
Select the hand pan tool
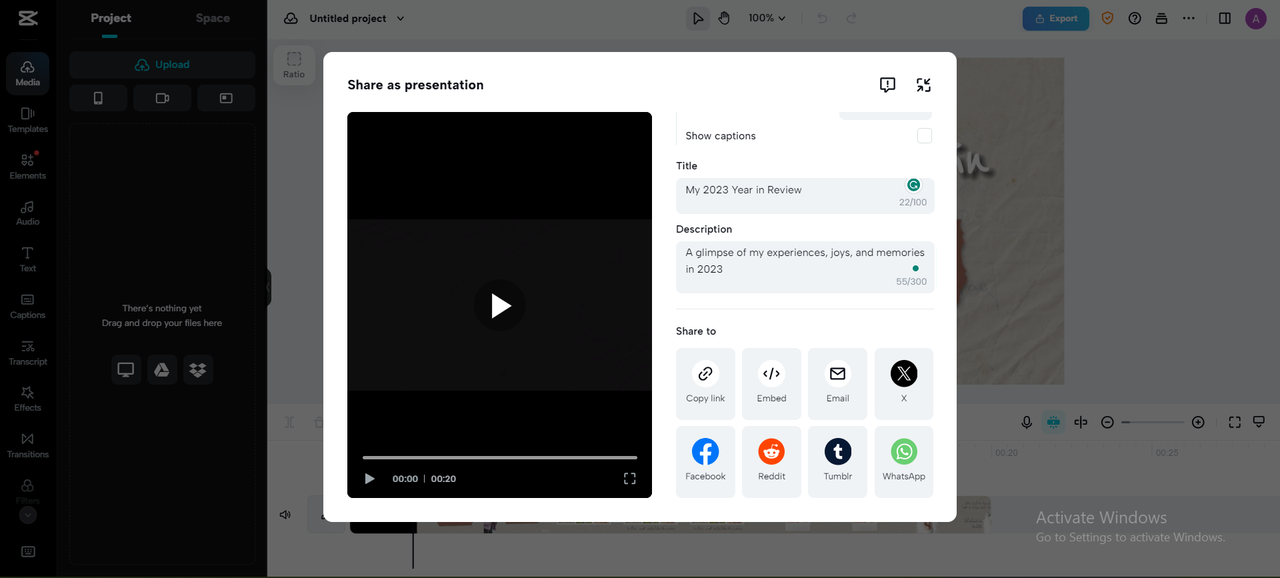[724, 18]
